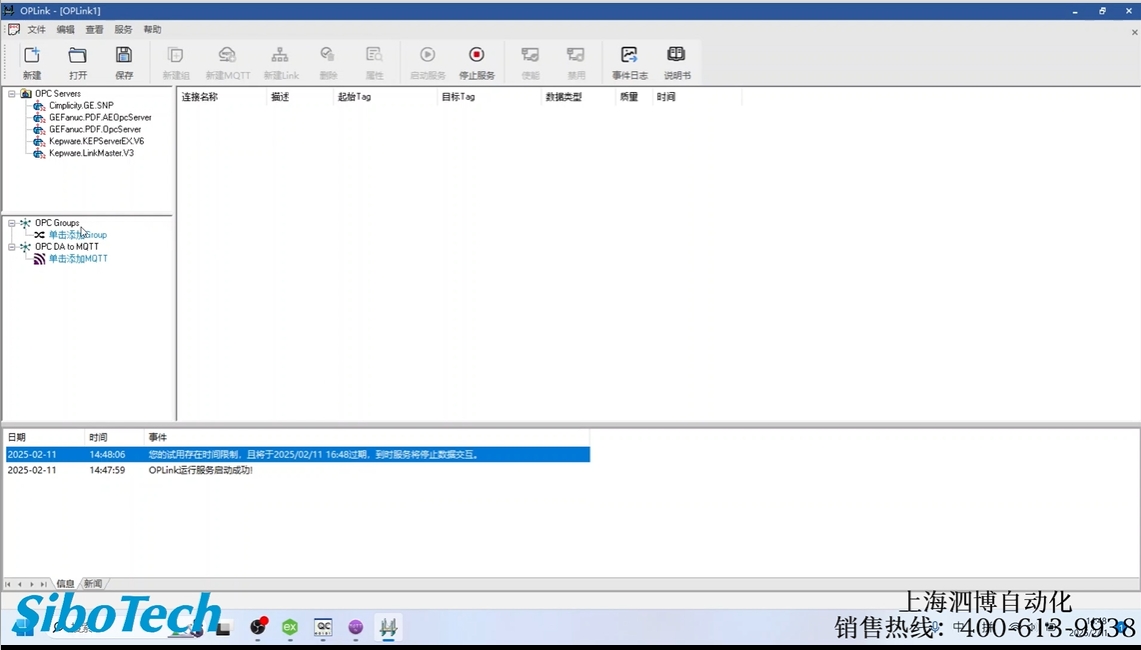Select the GEFanuc.PDF.OpcServer tree item
The height and width of the screenshot is (650, 1141).
[95, 130]
